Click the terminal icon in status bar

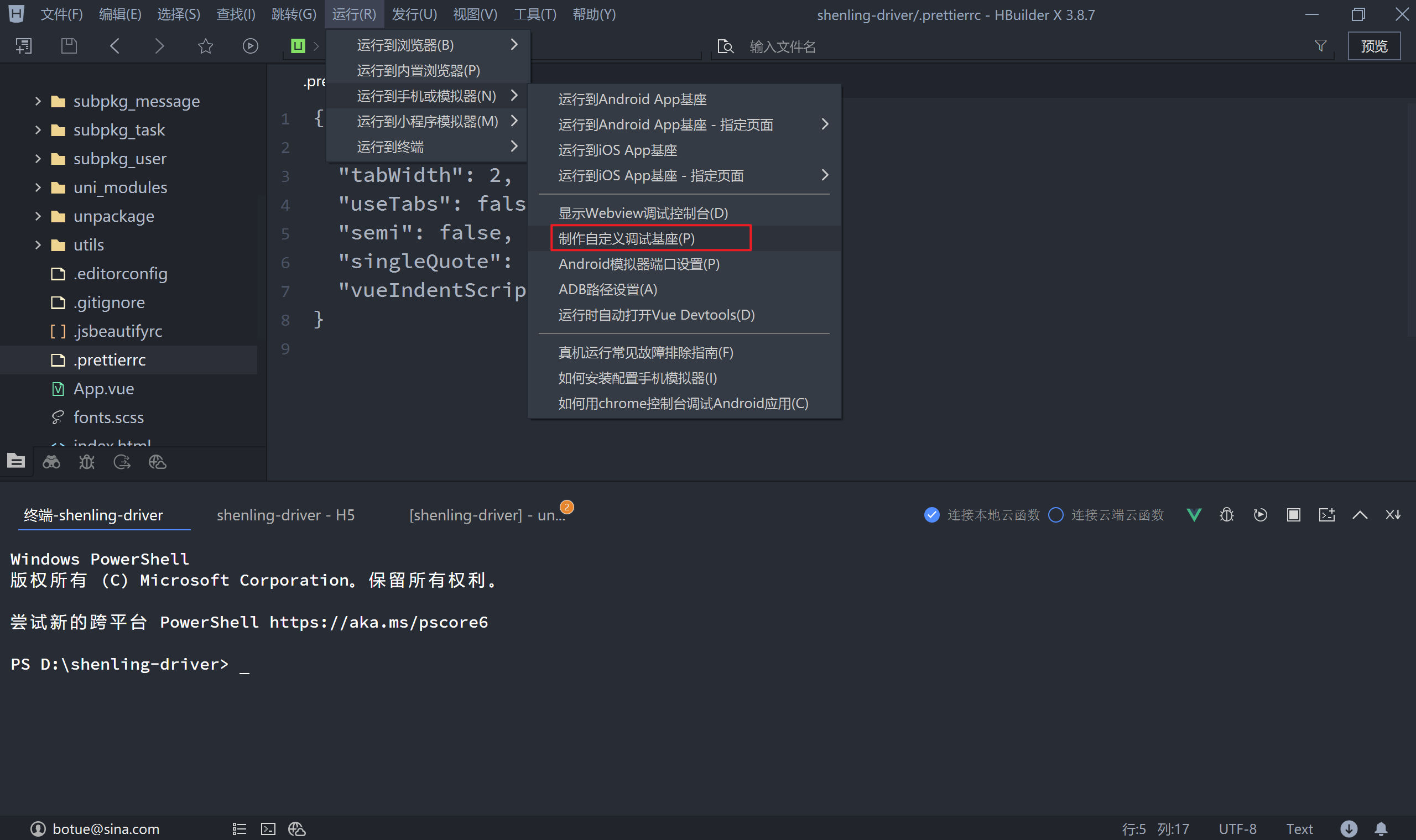[x=268, y=829]
